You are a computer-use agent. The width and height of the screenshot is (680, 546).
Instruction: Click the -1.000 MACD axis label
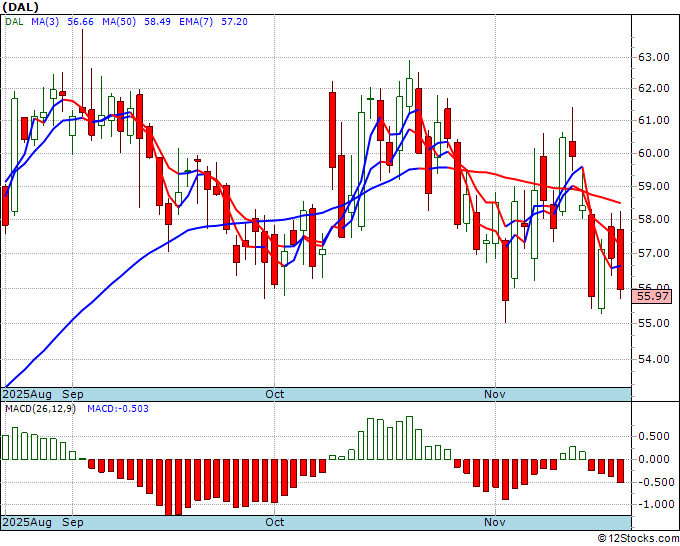(x=654, y=505)
